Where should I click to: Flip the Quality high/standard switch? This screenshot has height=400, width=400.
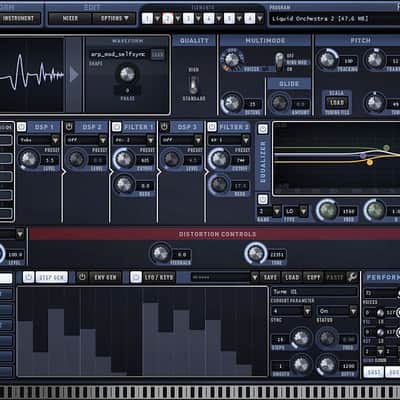pyautogui.click(x=194, y=85)
